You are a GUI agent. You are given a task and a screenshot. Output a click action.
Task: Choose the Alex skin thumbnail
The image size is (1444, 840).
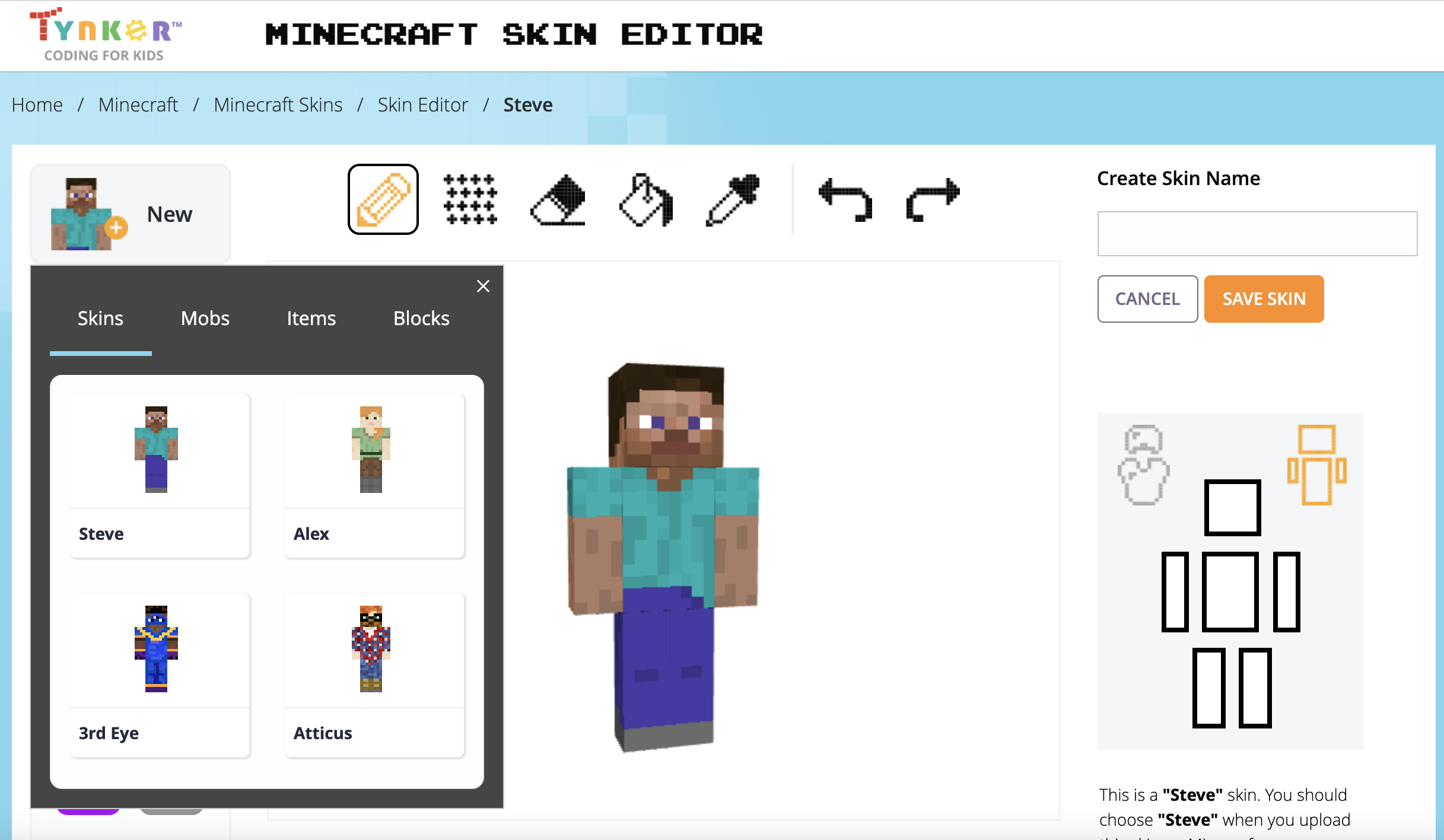374,475
